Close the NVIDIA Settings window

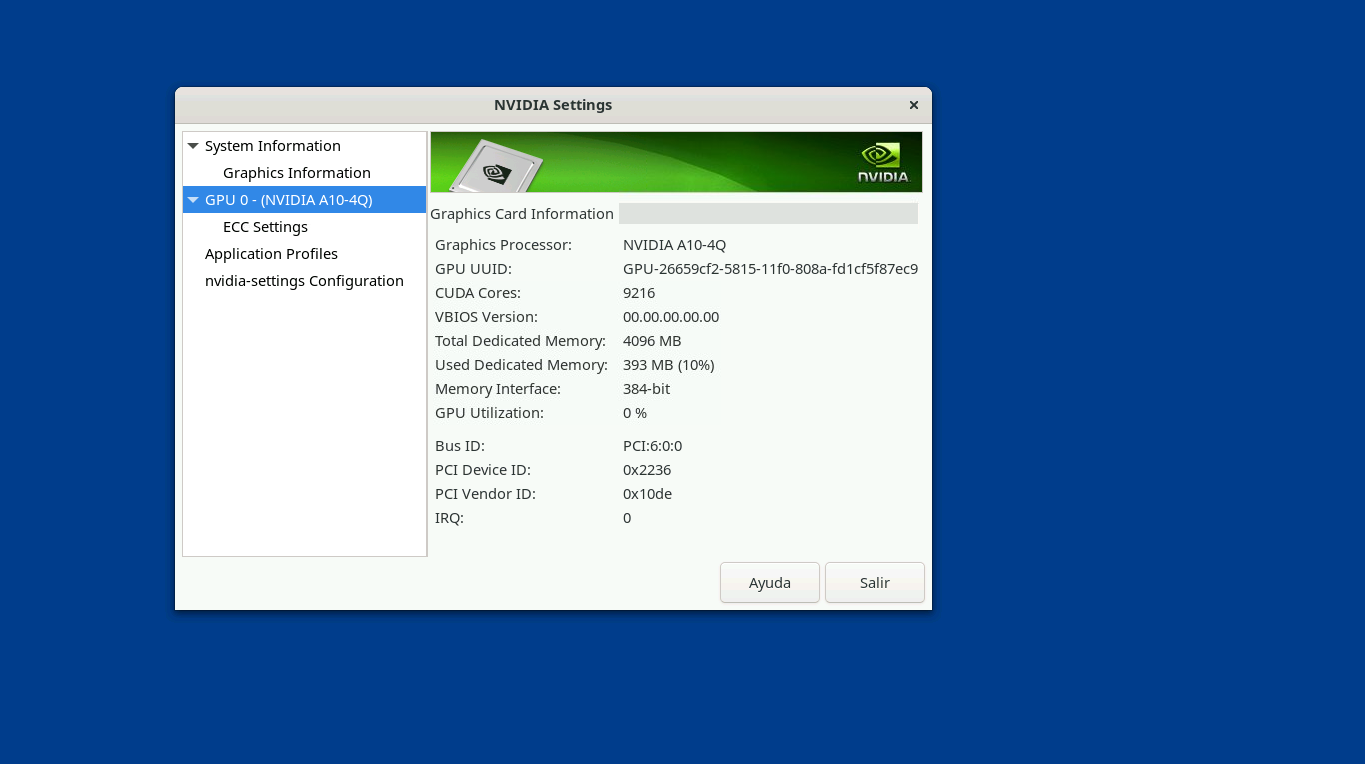[x=913, y=105]
